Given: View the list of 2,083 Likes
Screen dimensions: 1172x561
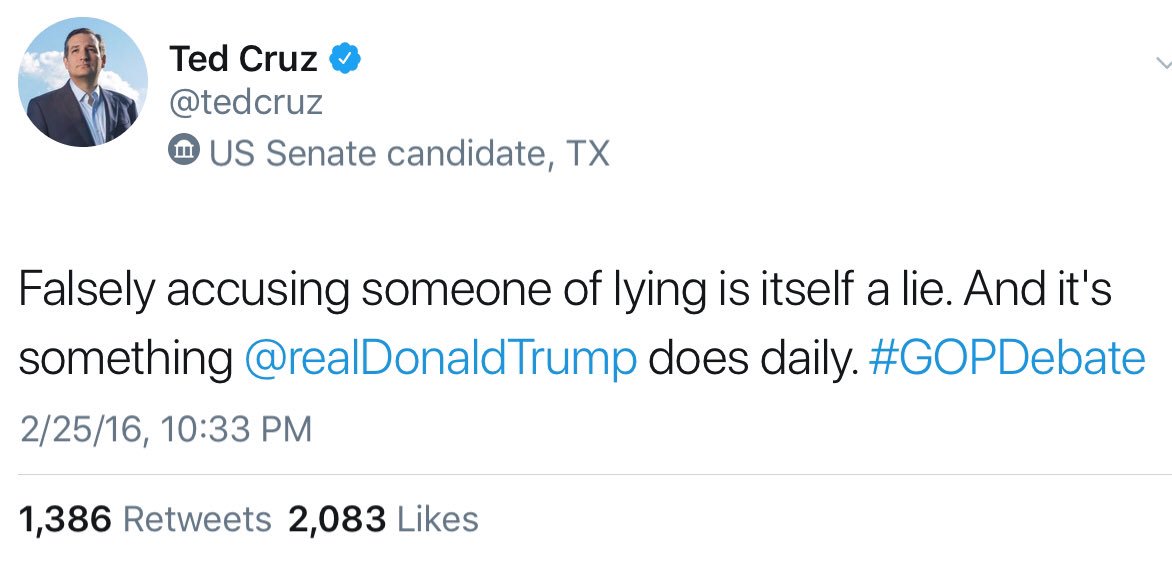Looking at the screenshot, I should pos(383,519).
